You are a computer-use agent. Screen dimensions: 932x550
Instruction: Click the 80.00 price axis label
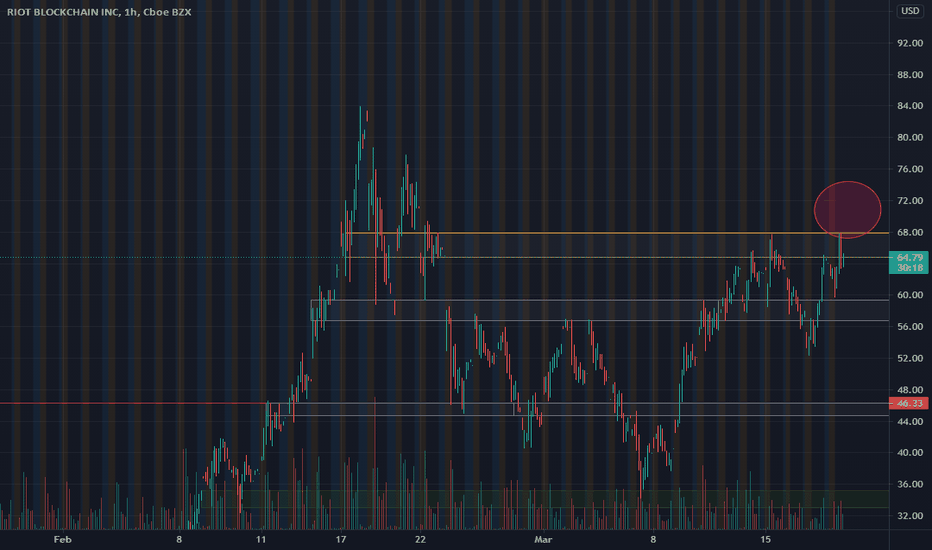(x=910, y=137)
